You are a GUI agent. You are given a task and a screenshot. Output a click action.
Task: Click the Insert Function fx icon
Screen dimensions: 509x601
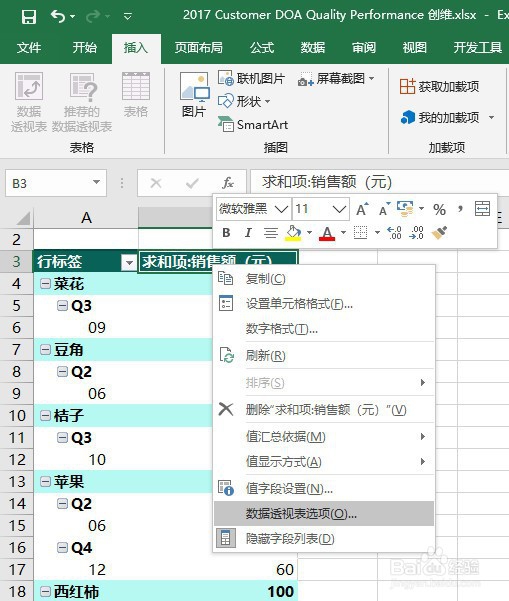point(228,183)
